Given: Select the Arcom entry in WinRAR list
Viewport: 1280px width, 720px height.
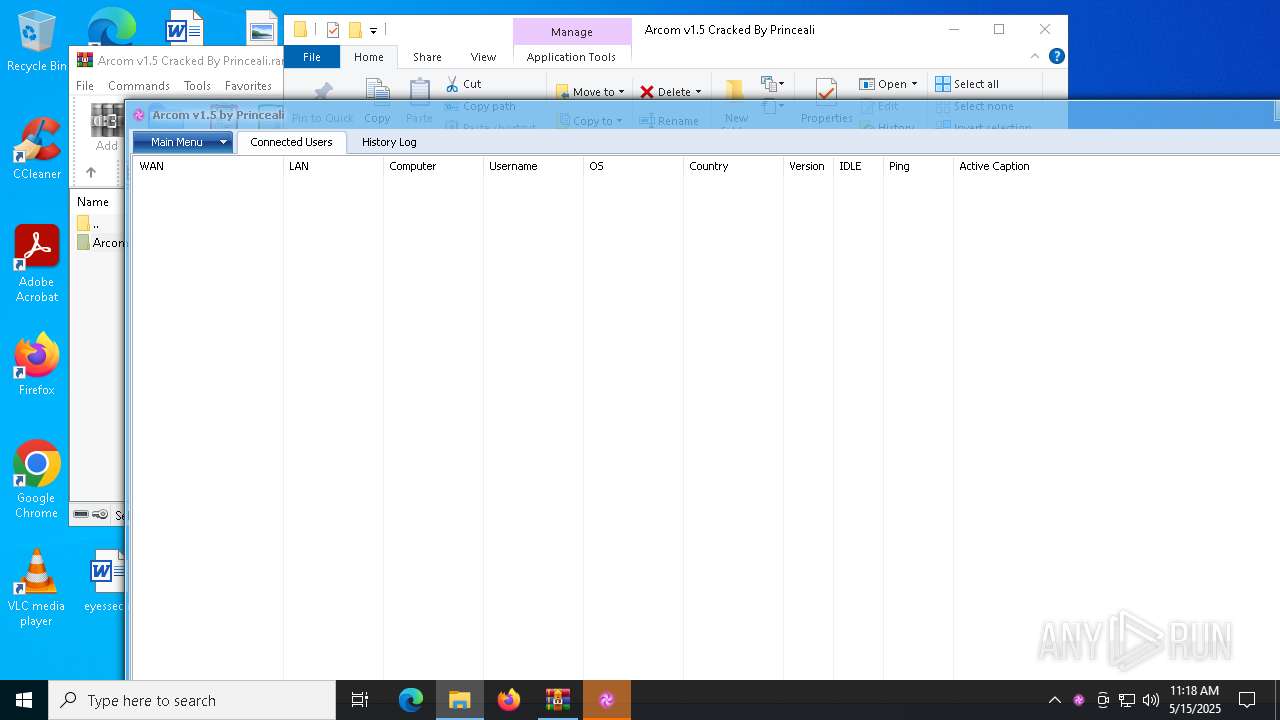Looking at the screenshot, I should click(x=101, y=243).
